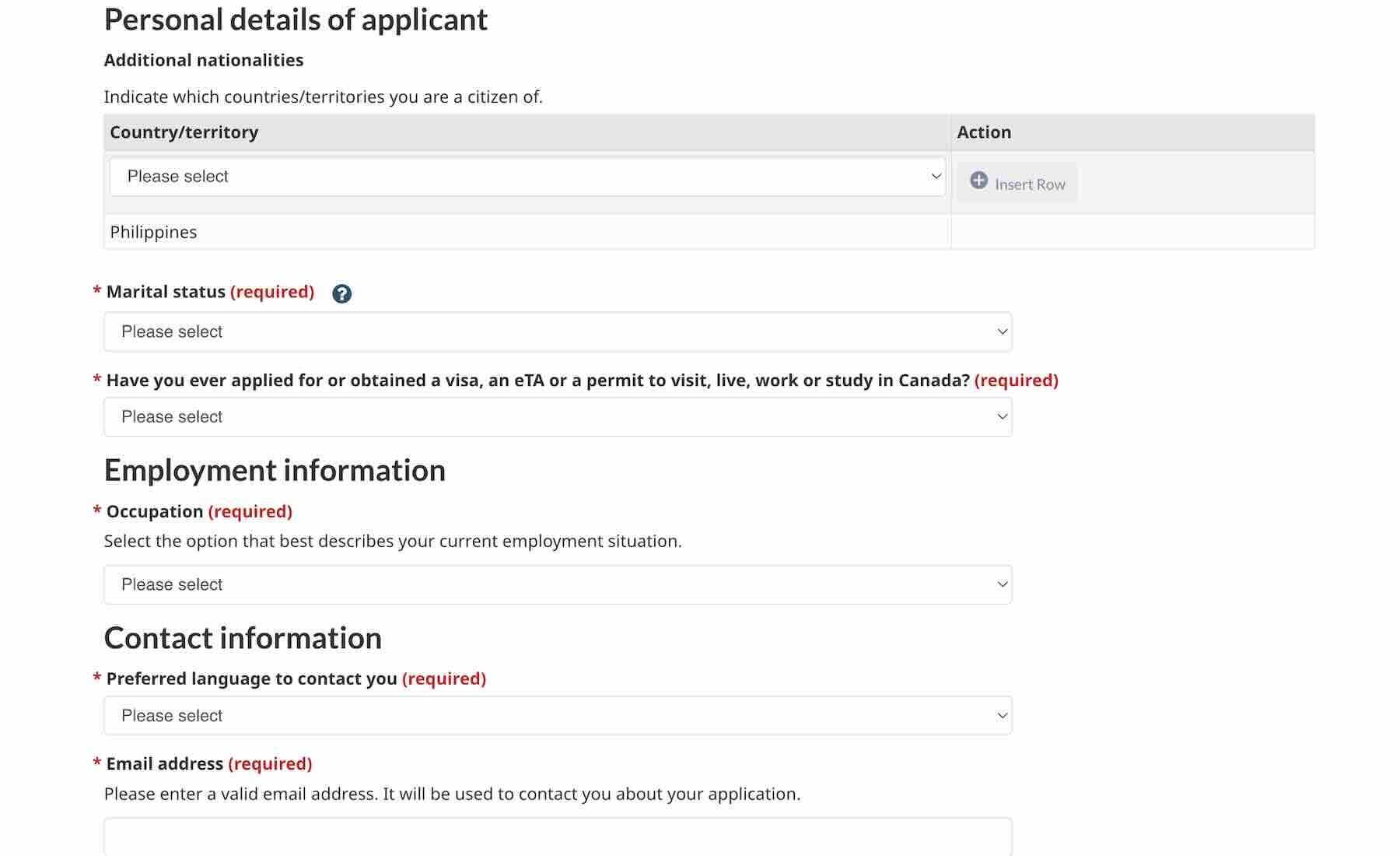
Task: Focus the Email address text field
Action: tap(557, 837)
